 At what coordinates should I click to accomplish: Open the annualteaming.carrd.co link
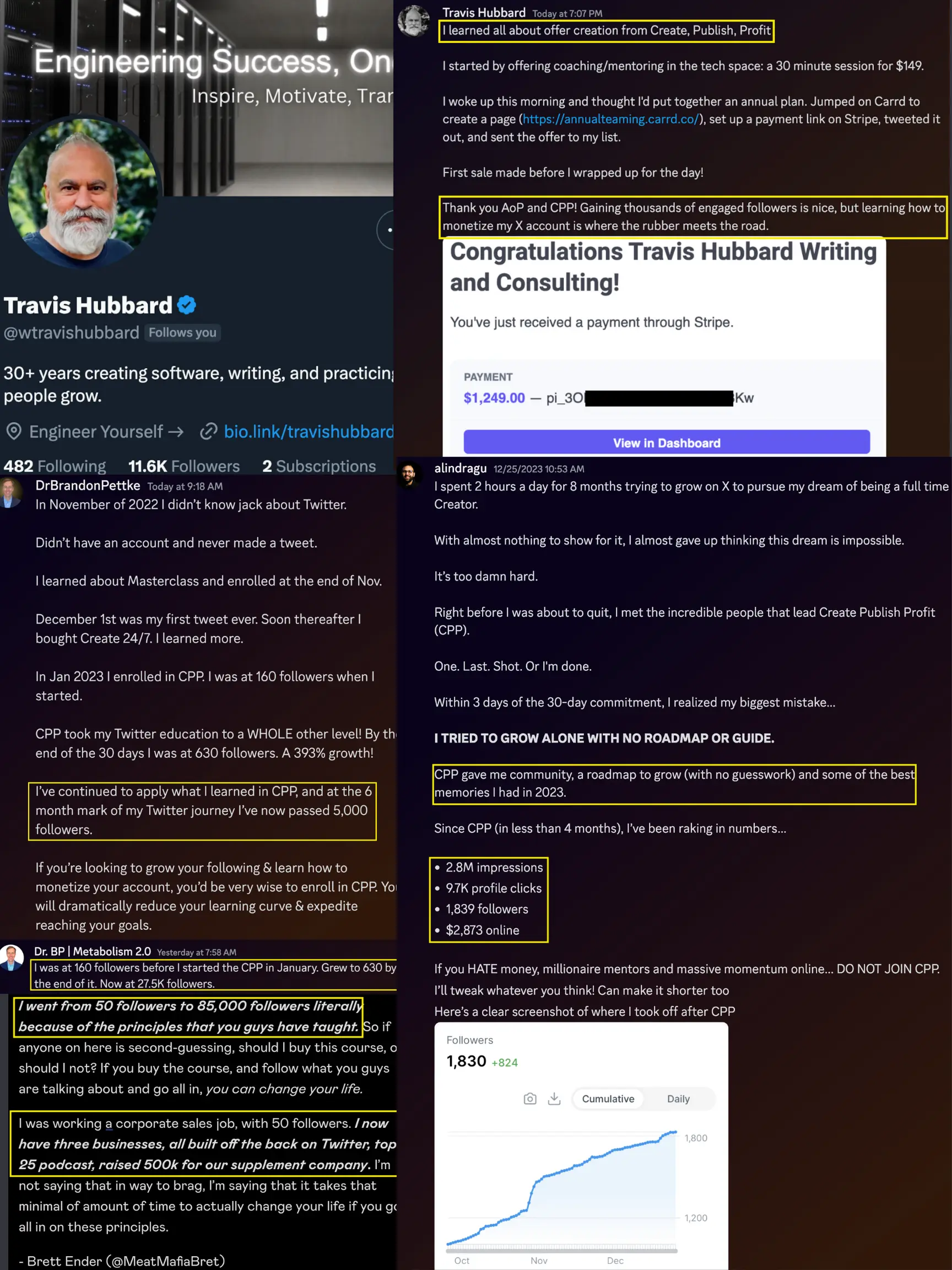pyautogui.click(x=610, y=119)
